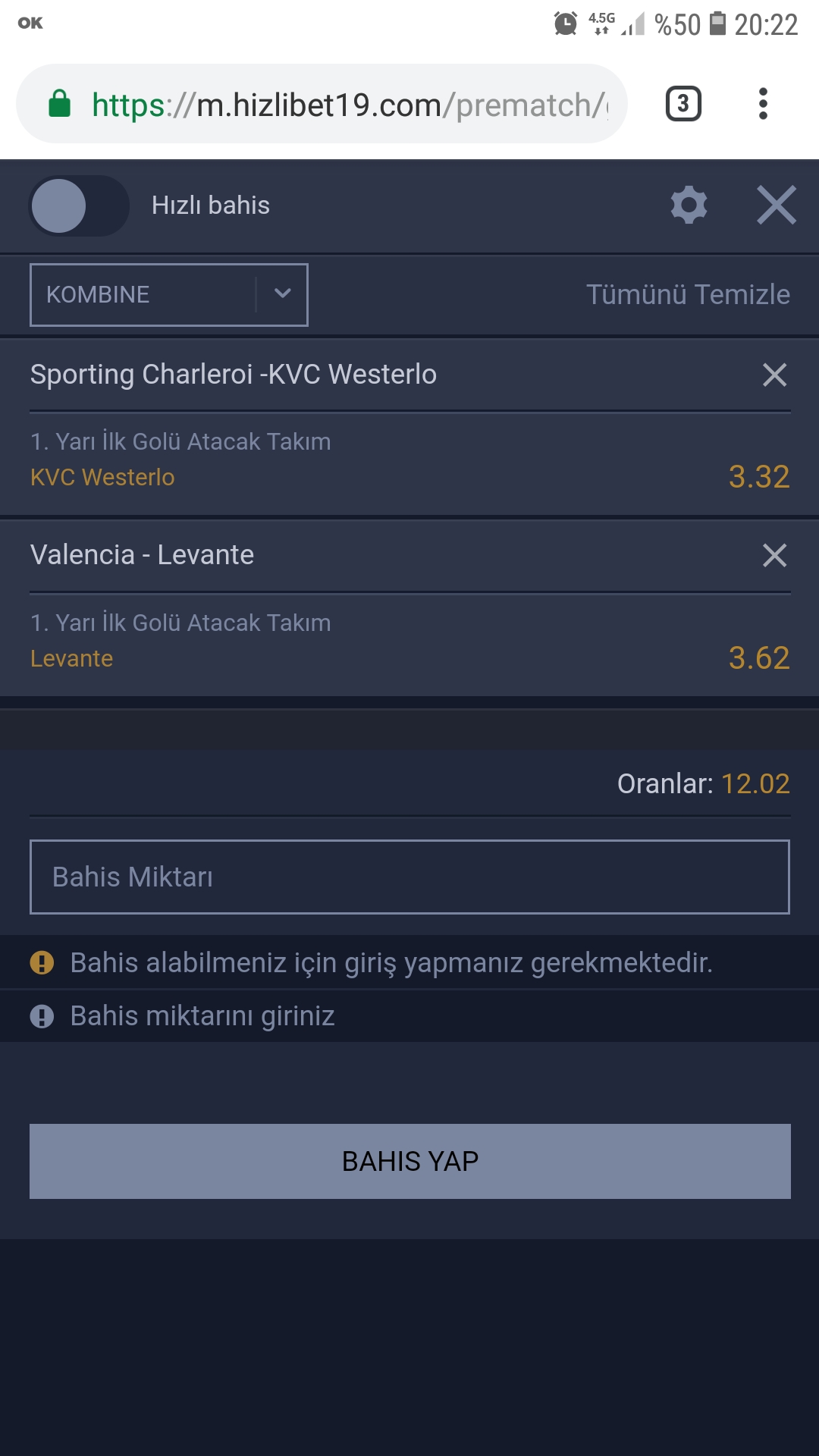
Task: Open bet slip settings gear icon
Action: (x=689, y=205)
